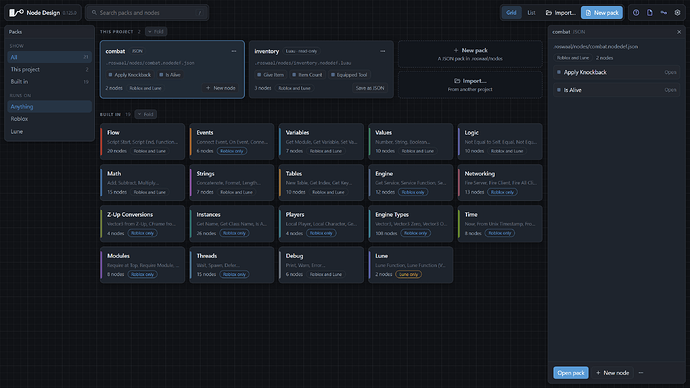Open the Engine Types pack
Image resolution: width=690 pixels, height=388 pixels.
[x=411, y=223]
